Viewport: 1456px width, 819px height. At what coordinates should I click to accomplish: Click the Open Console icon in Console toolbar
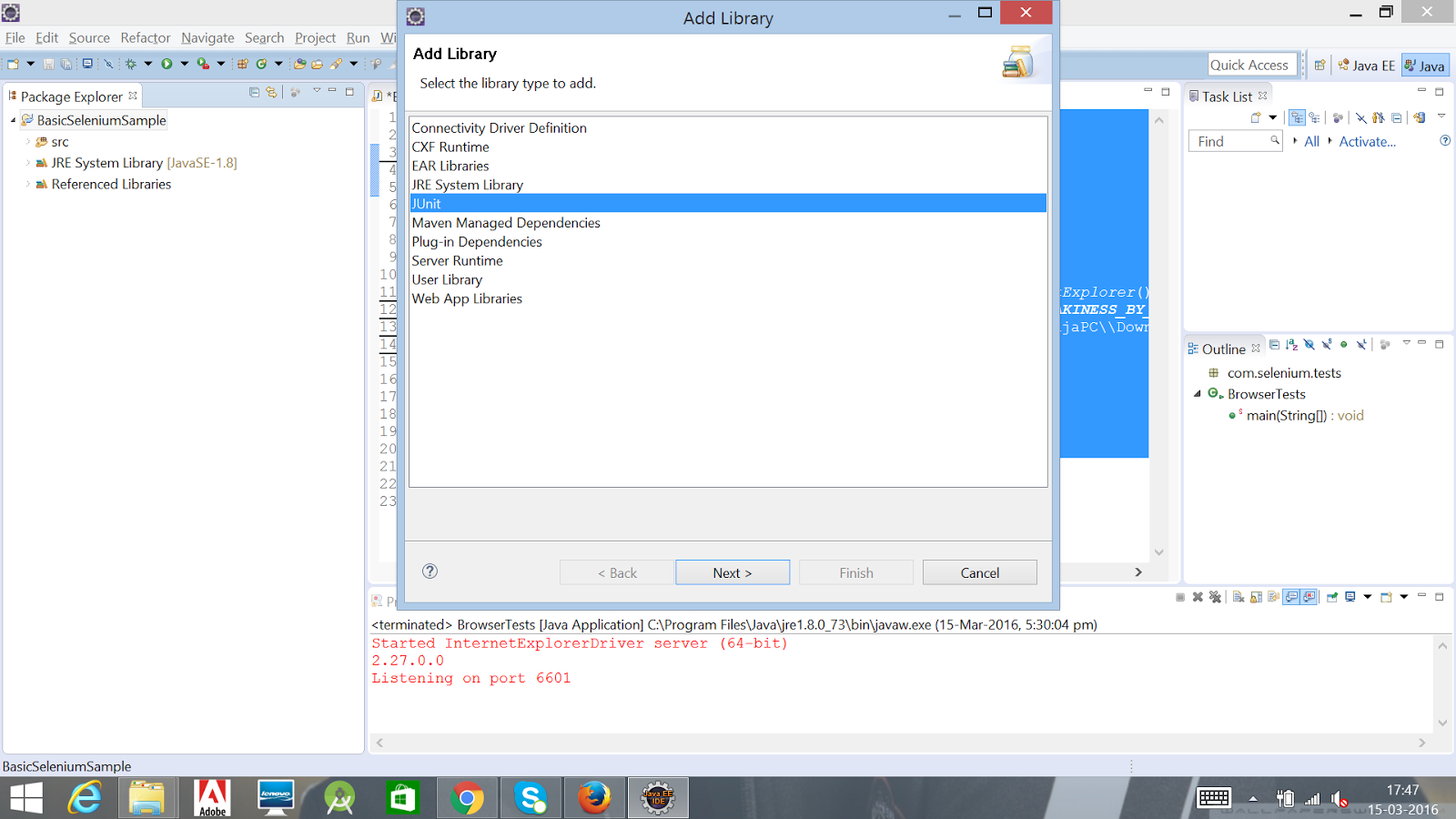(1386, 597)
